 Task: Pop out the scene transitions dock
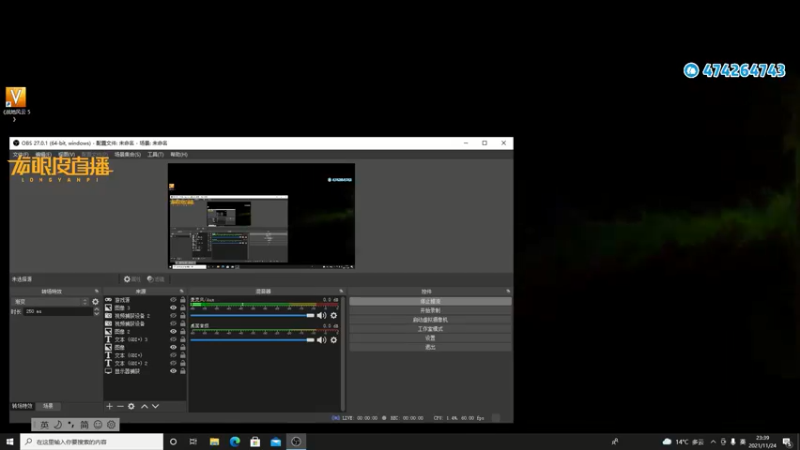[96, 291]
